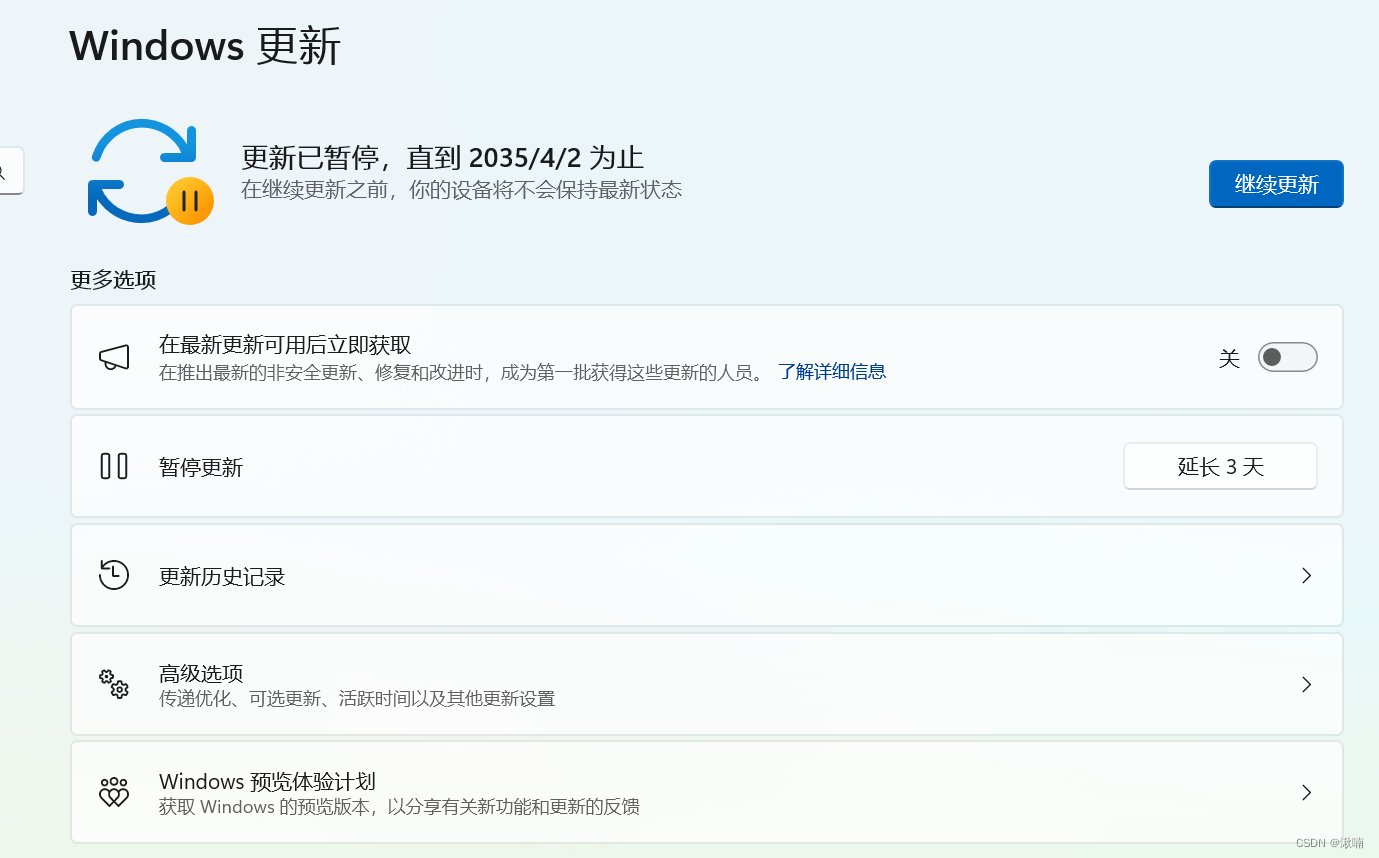Click the 延长 3 天 button
This screenshot has width=1379, height=858.
tap(1220, 466)
